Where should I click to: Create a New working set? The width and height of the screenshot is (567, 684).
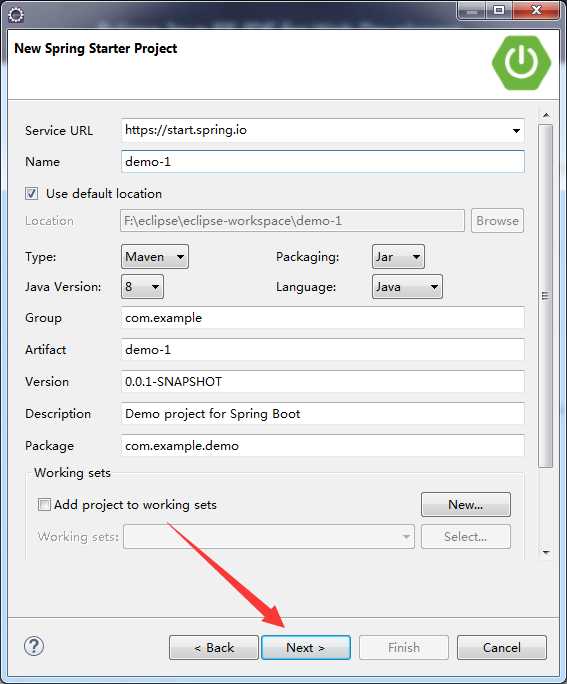pyautogui.click(x=466, y=505)
